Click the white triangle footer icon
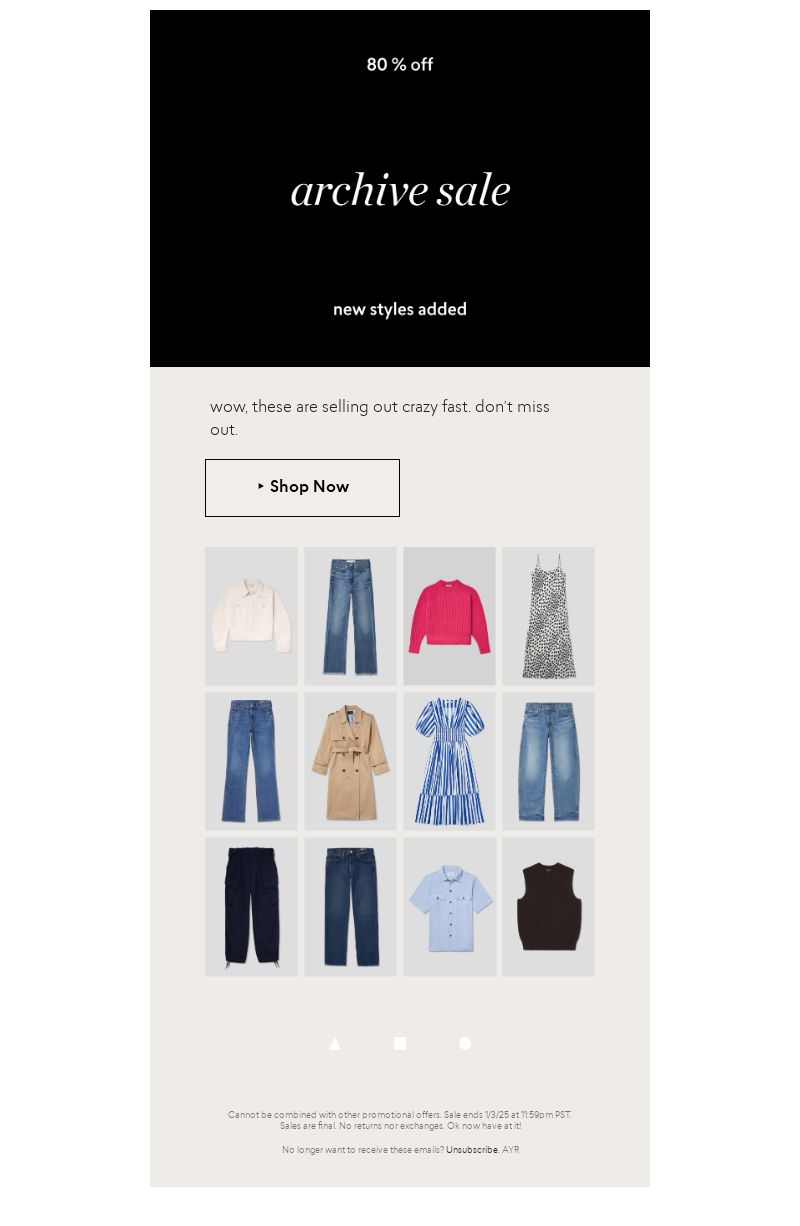Viewport: 800px width, 1226px height. click(x=335, y=1044)
